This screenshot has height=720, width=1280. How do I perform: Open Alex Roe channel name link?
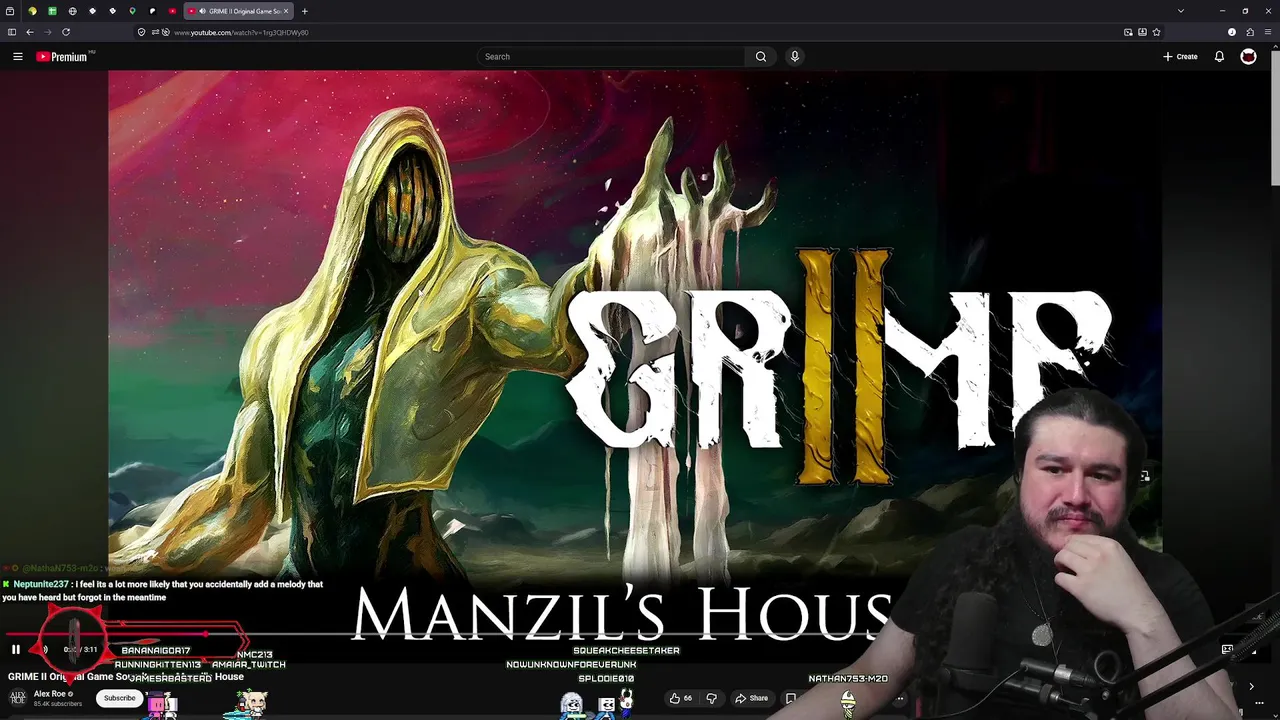coord(50,693)
